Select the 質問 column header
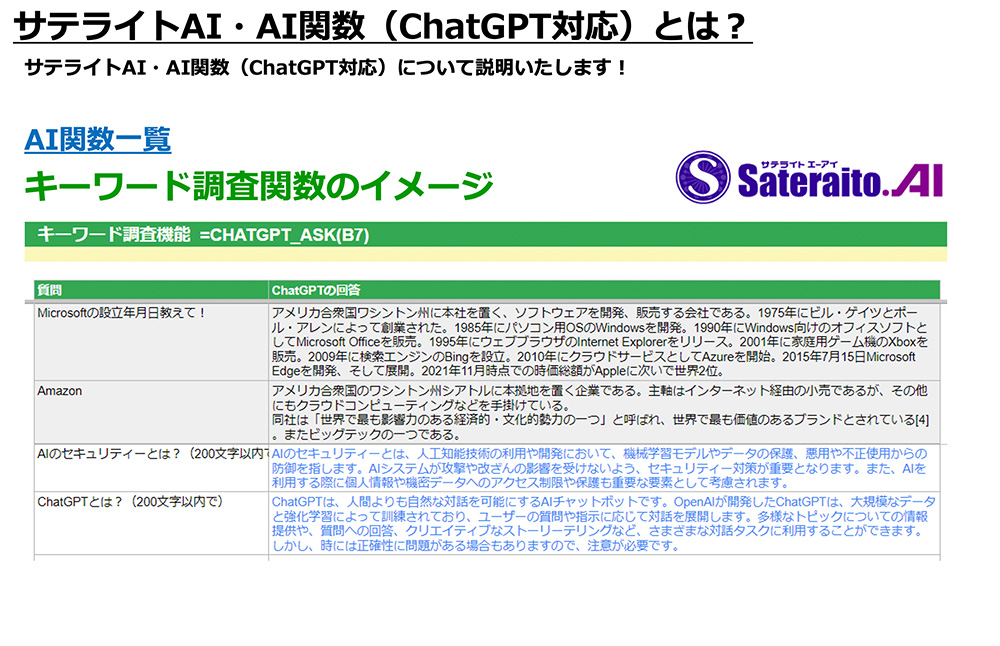Screen dimensions: 1000x646 [x=151, y=290]
